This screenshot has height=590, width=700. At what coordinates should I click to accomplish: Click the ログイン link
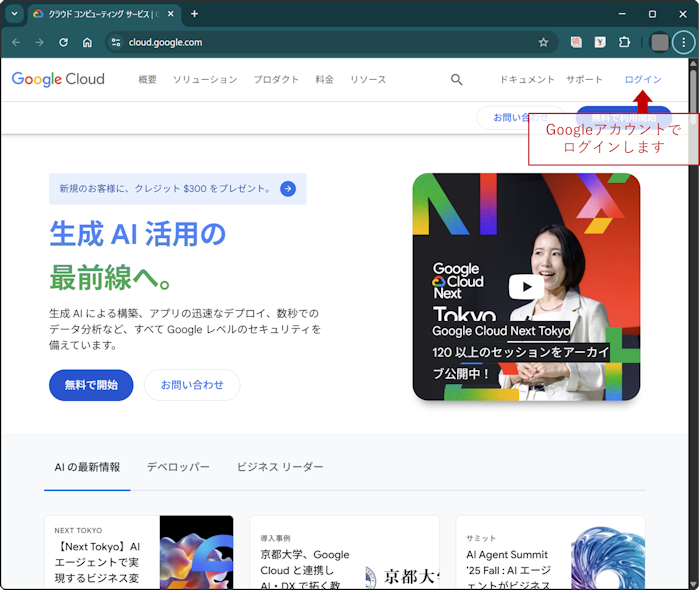pos(642,80)
